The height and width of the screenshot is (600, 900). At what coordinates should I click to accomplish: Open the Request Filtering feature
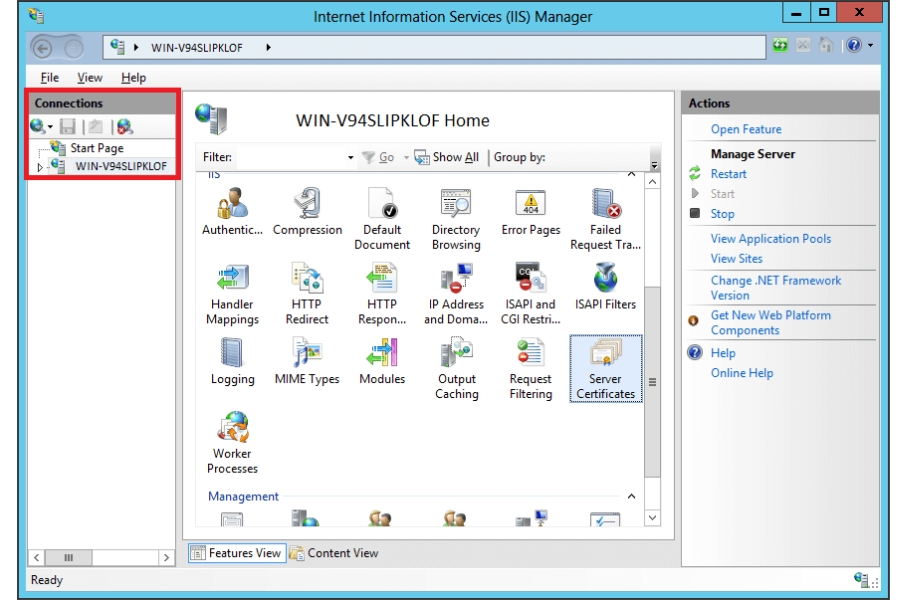coord(530,369)
